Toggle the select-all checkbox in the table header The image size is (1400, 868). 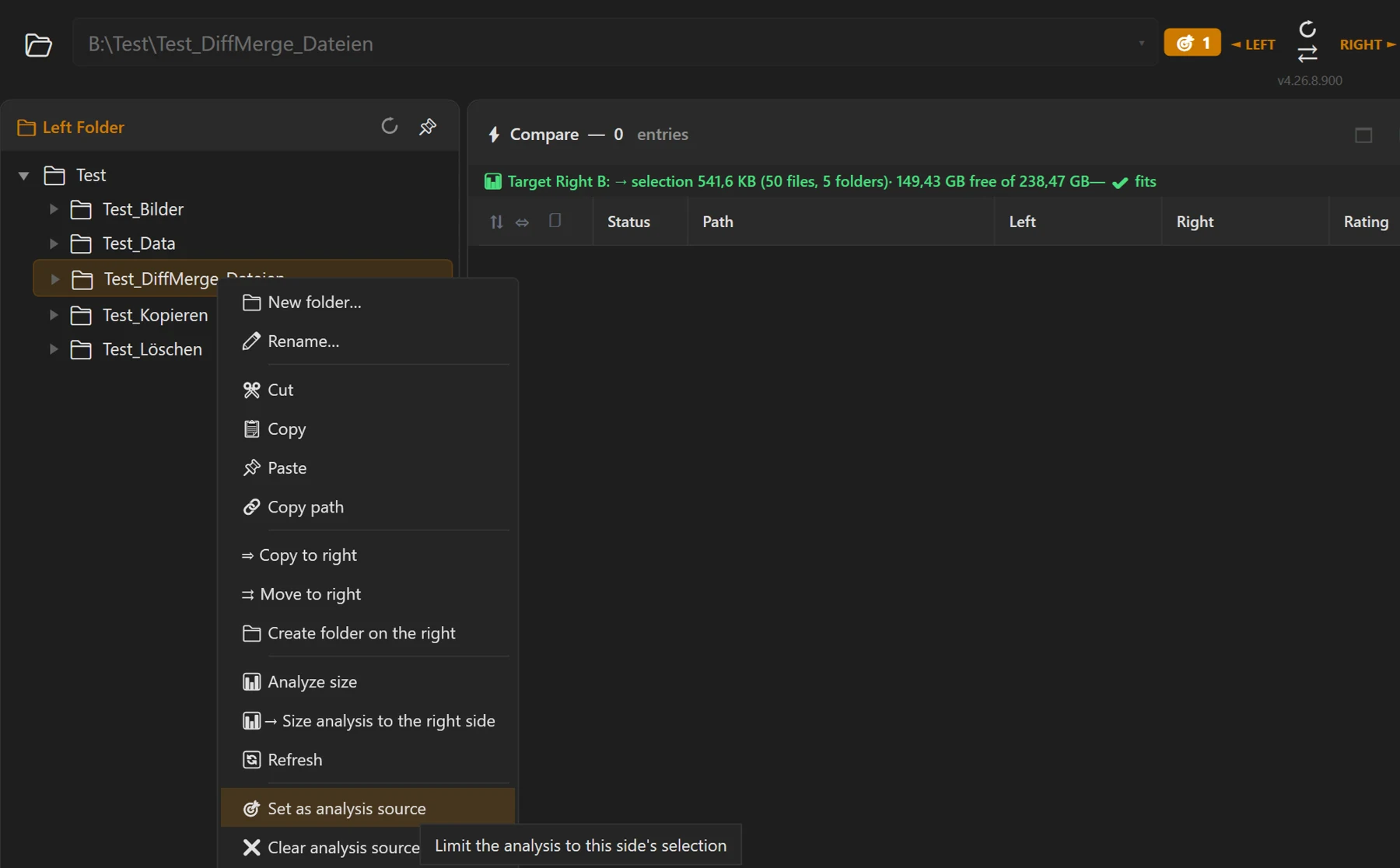tap(555, 221)
